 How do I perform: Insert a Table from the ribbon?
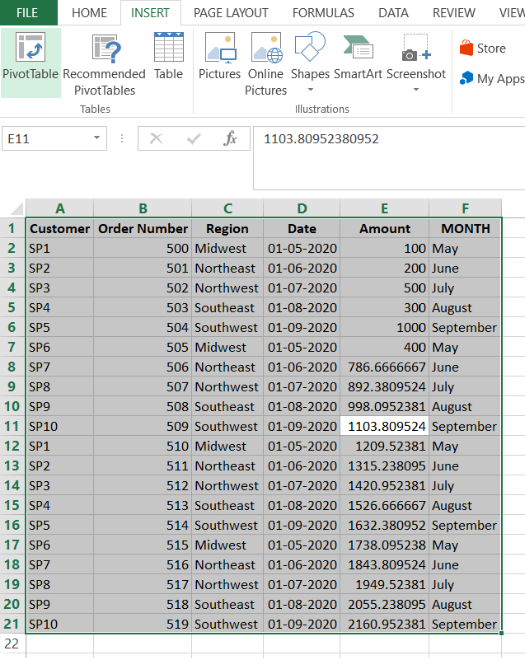click(x=168, y=56)
